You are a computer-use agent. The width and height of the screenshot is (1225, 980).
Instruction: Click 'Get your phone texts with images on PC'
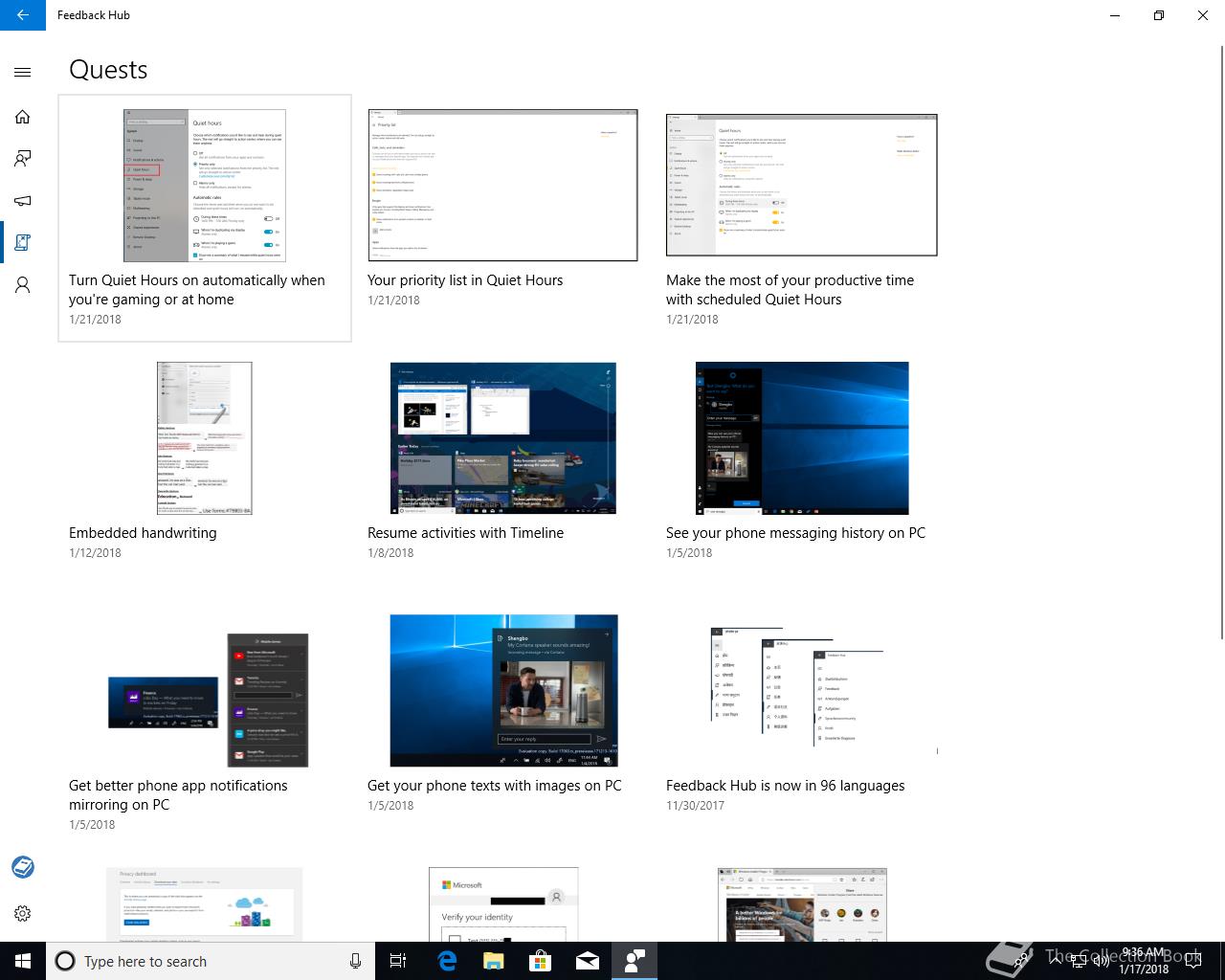click(x=495, y=786)
